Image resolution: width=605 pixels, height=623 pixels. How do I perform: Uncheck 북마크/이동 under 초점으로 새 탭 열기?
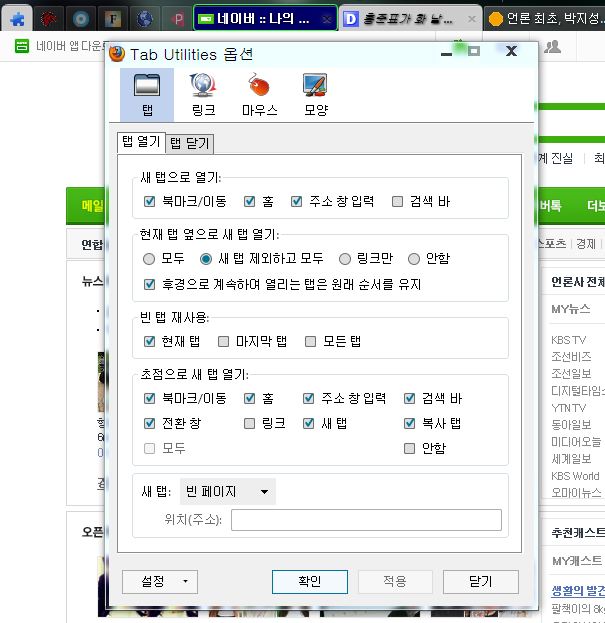(149, 398)
